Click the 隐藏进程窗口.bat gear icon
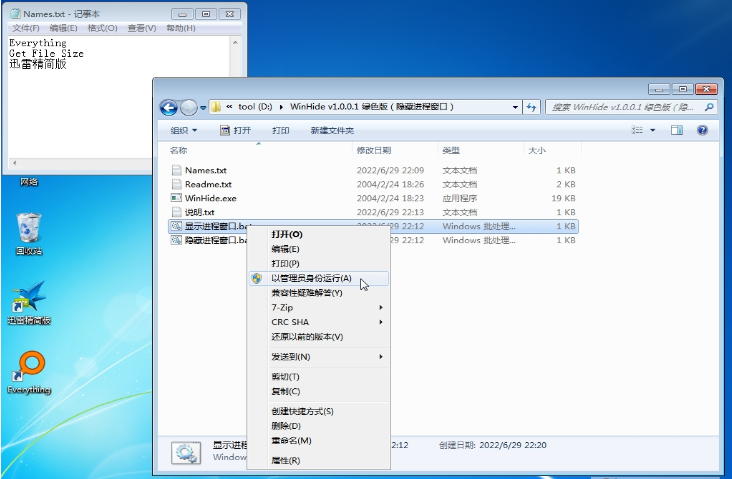The height and width of the screenshot is (479, 732). 176,240
